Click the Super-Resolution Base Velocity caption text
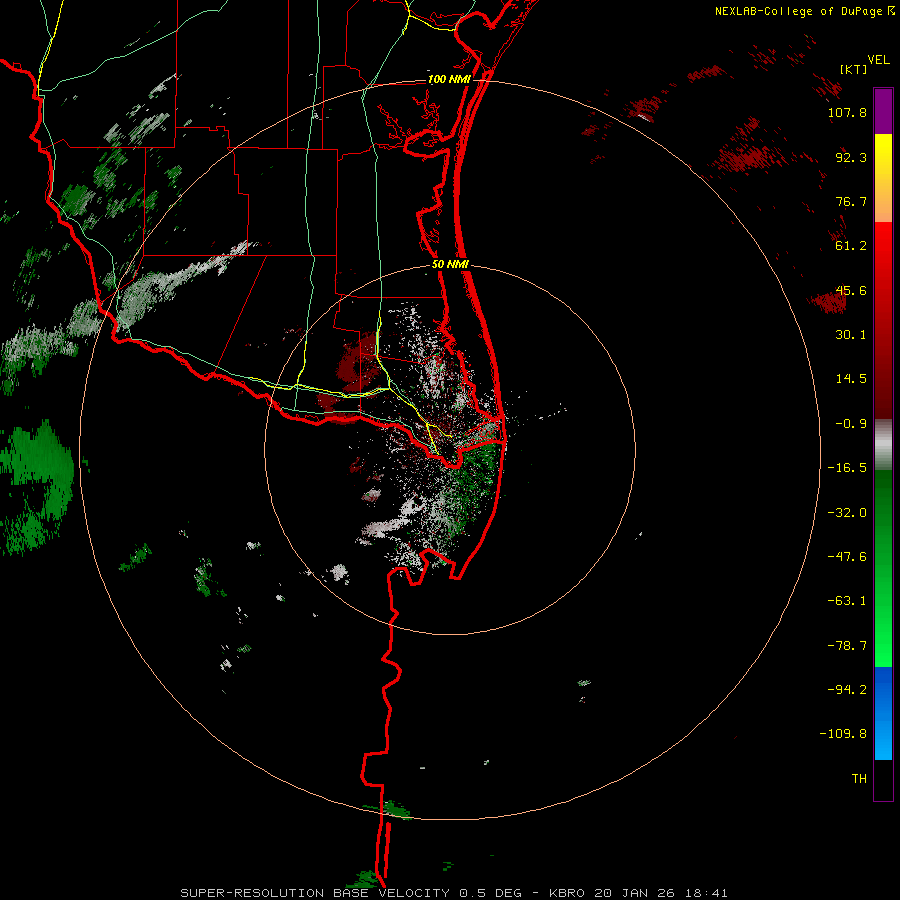 [454, 893]
